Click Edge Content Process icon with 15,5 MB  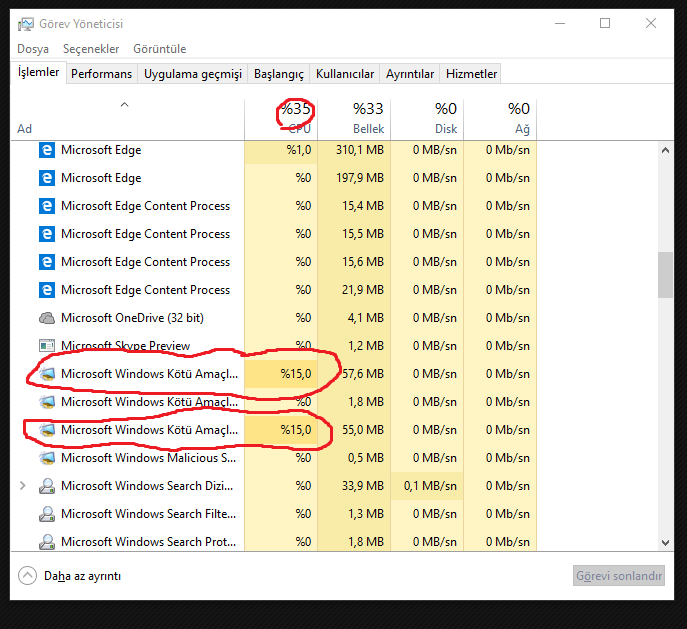click(x=47, y=234)
